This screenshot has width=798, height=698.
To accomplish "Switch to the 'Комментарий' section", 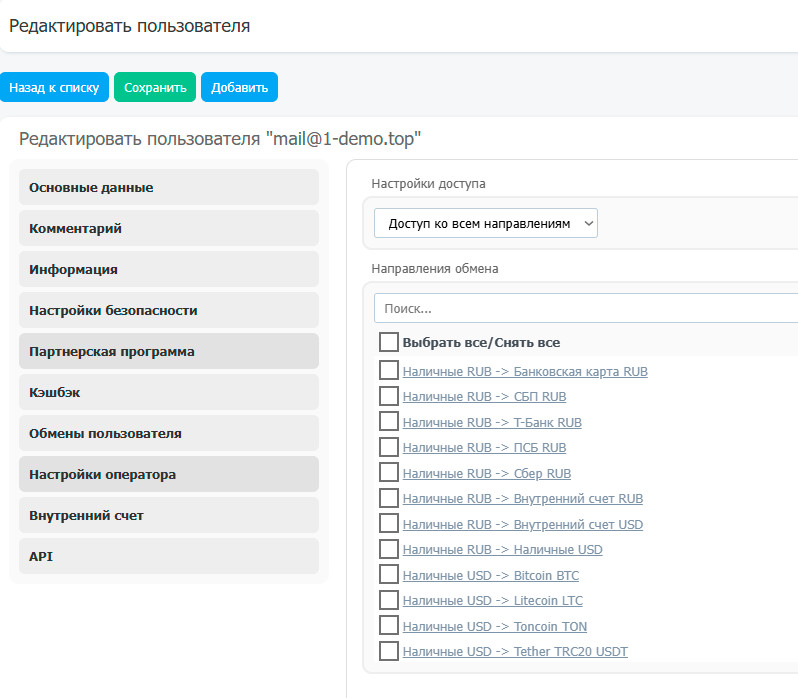I will coord(168,228).
